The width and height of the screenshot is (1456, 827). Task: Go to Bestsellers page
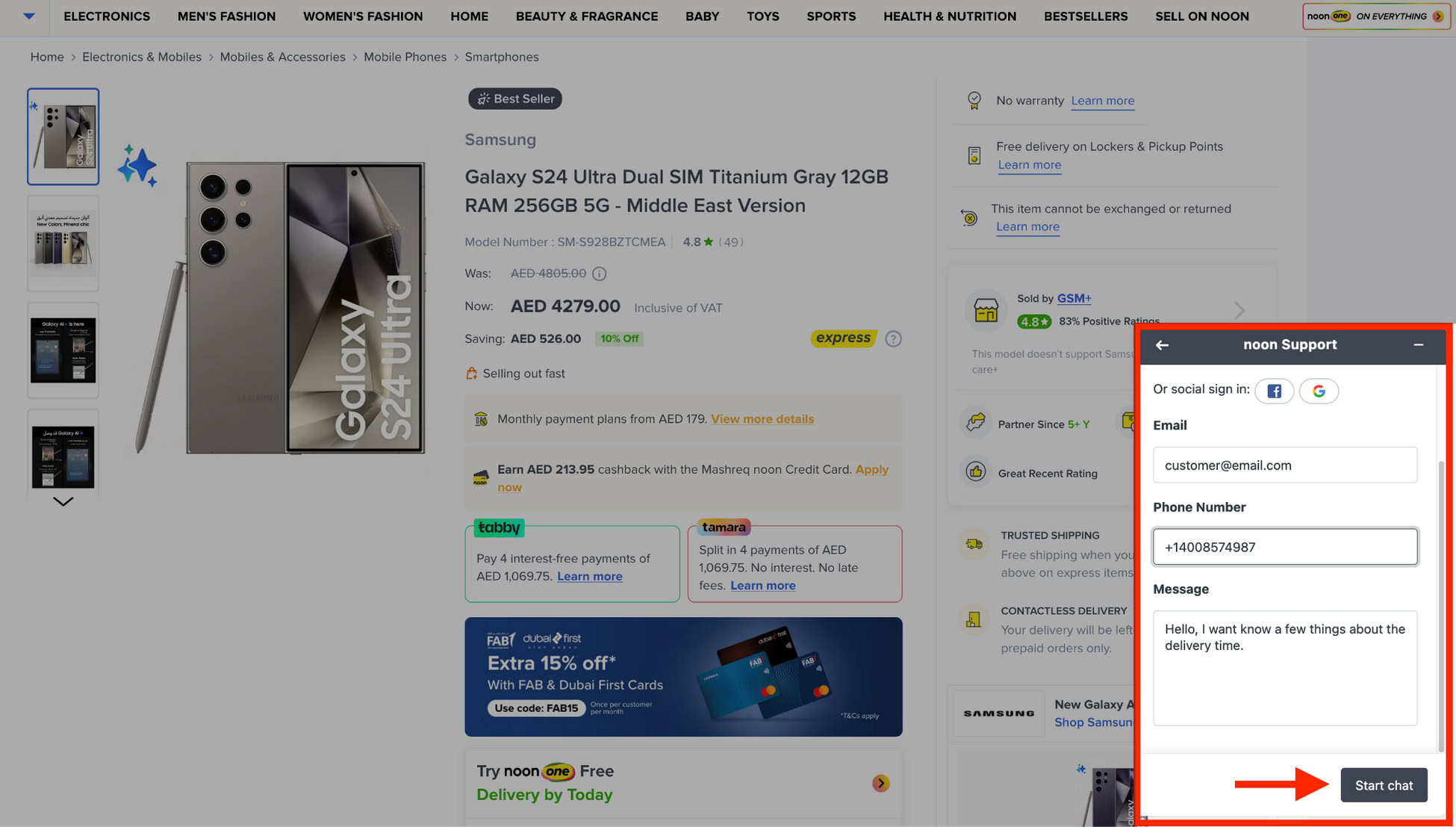click(x=1086, y=16)
